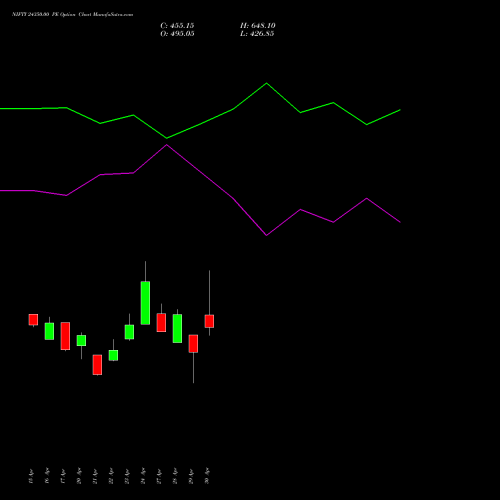500x500 pixels.
Task: Click the green candlestick for 20 Apr
Action: point(81,340)
